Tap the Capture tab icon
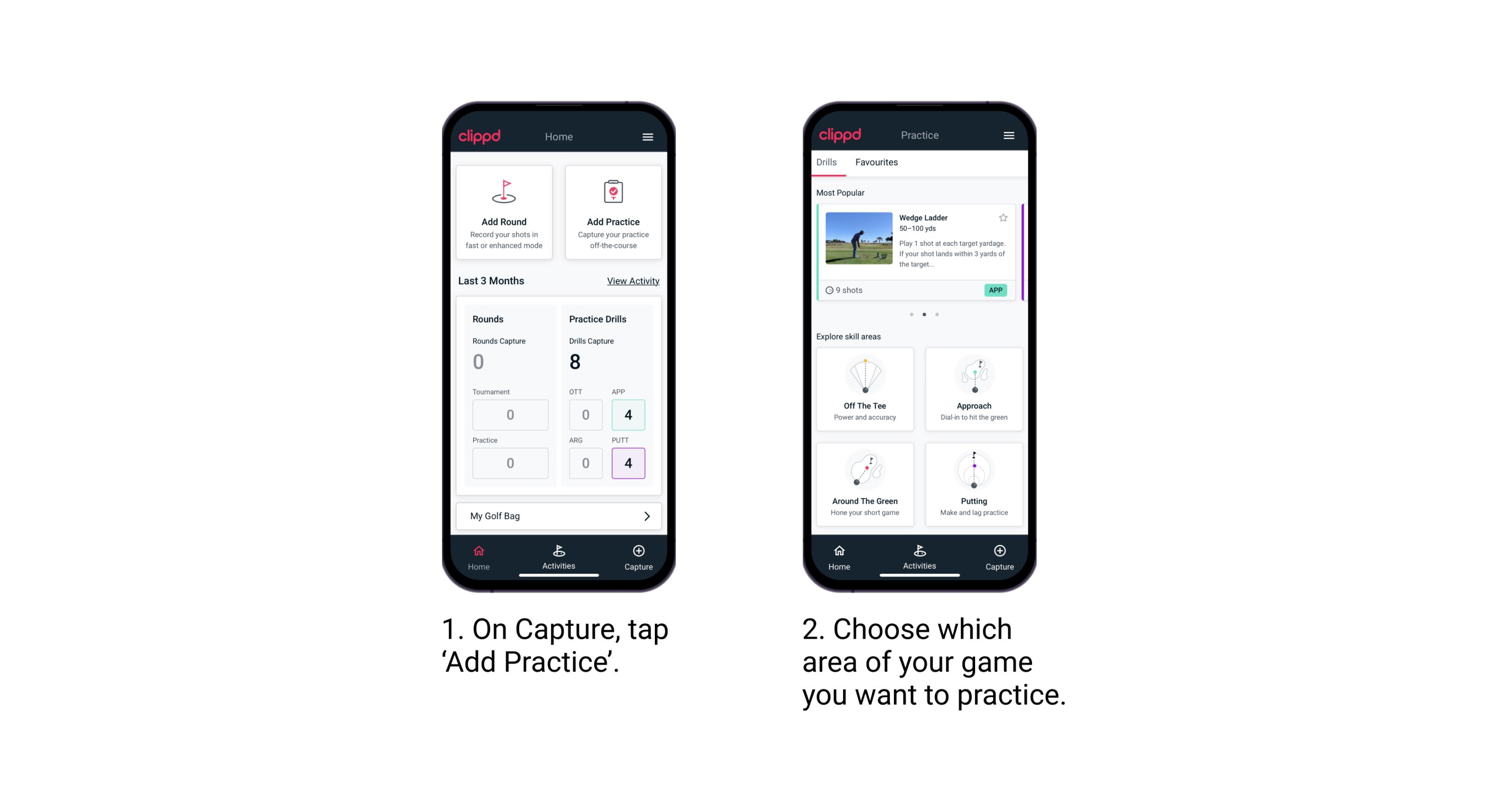This screenshot has height=812, width=1509. click(x=639, y=553)
